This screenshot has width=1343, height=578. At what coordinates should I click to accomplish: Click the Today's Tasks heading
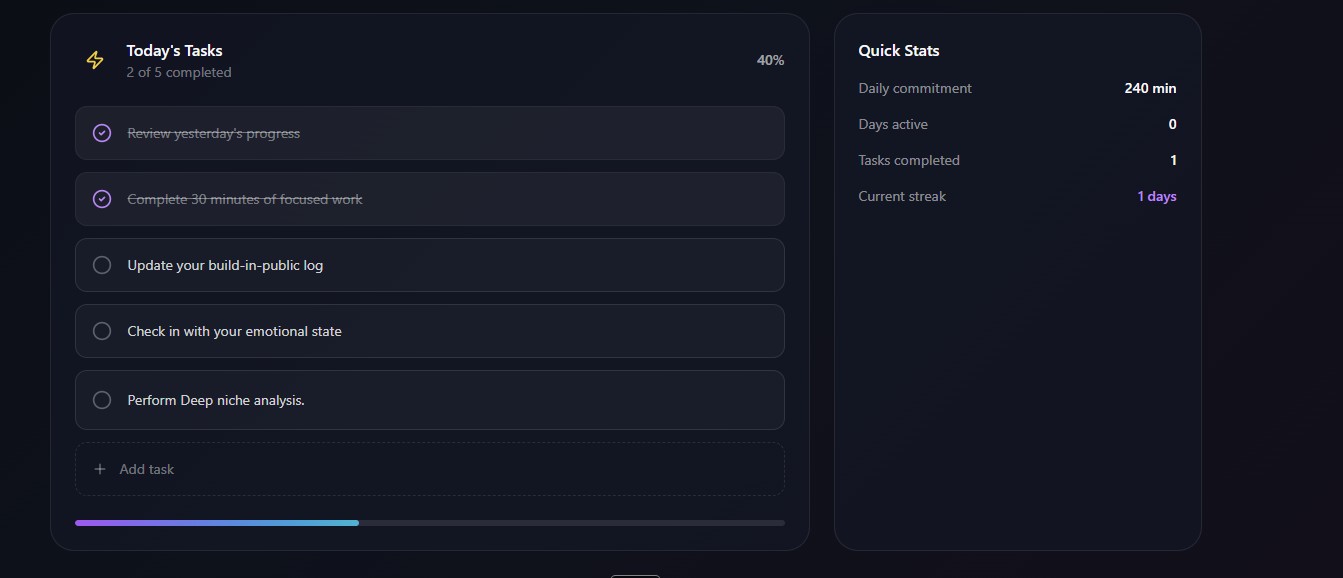(x=175, y=51)
